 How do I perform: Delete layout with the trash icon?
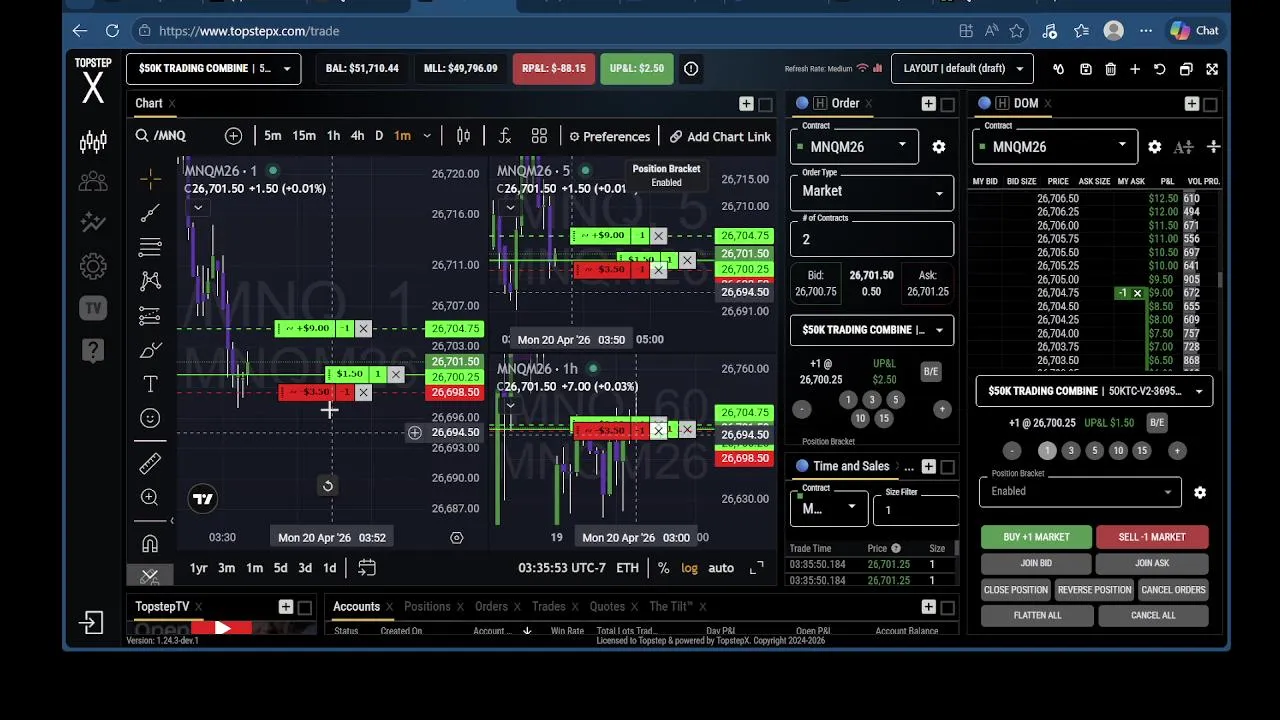tap(1110, 69)
